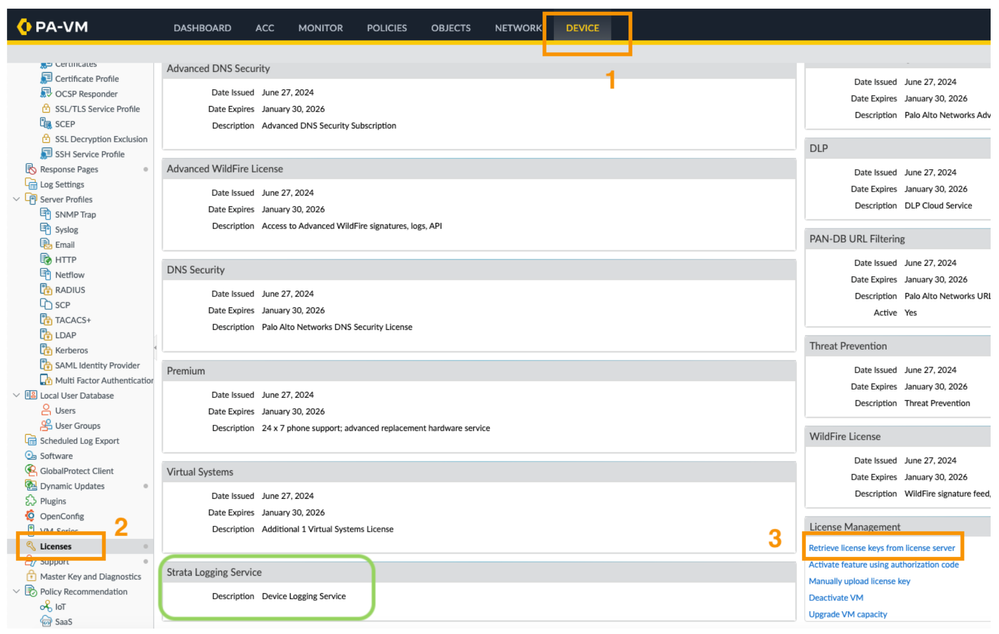This screenshot has width=999, height=634.
Task: Open the Users icon under Local User Database
Action: click(46, 410)
